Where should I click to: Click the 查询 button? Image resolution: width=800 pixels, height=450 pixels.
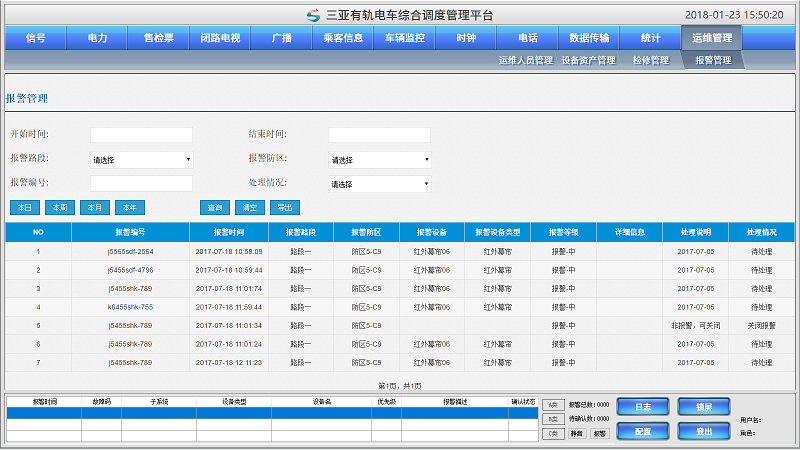[215, 208]
